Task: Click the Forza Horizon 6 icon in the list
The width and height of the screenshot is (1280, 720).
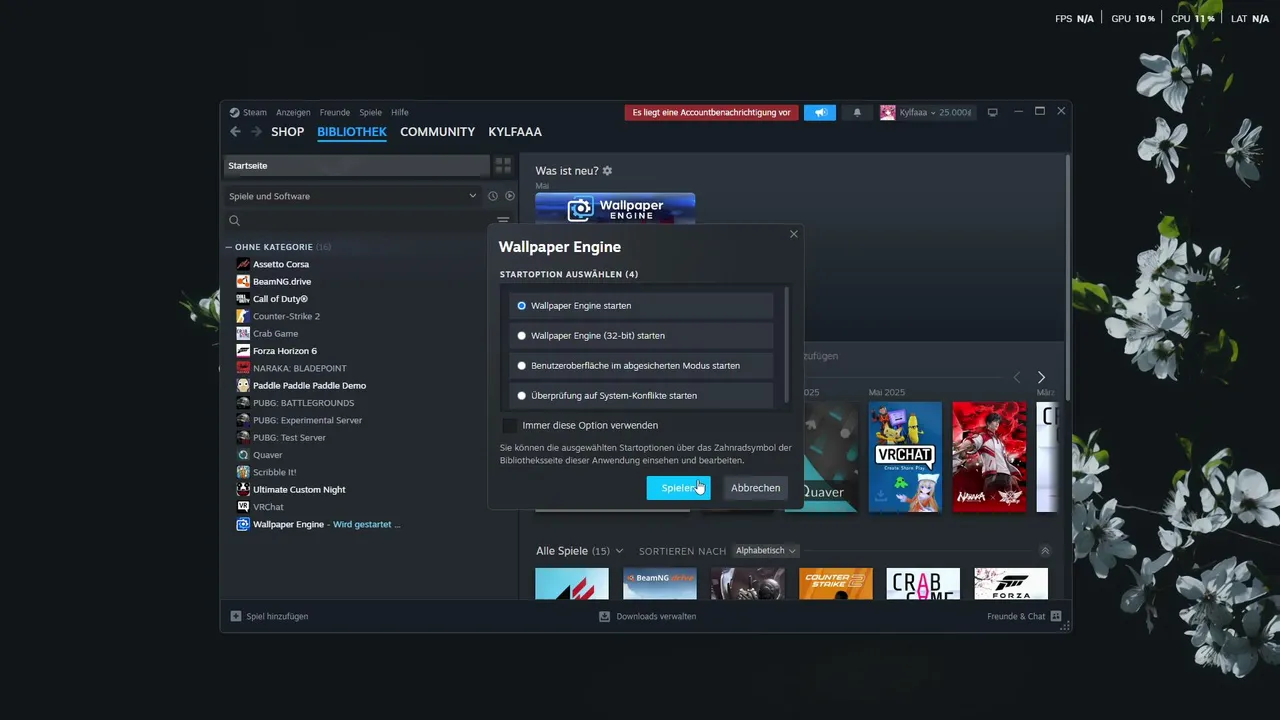Action: (x=243, y=351)
